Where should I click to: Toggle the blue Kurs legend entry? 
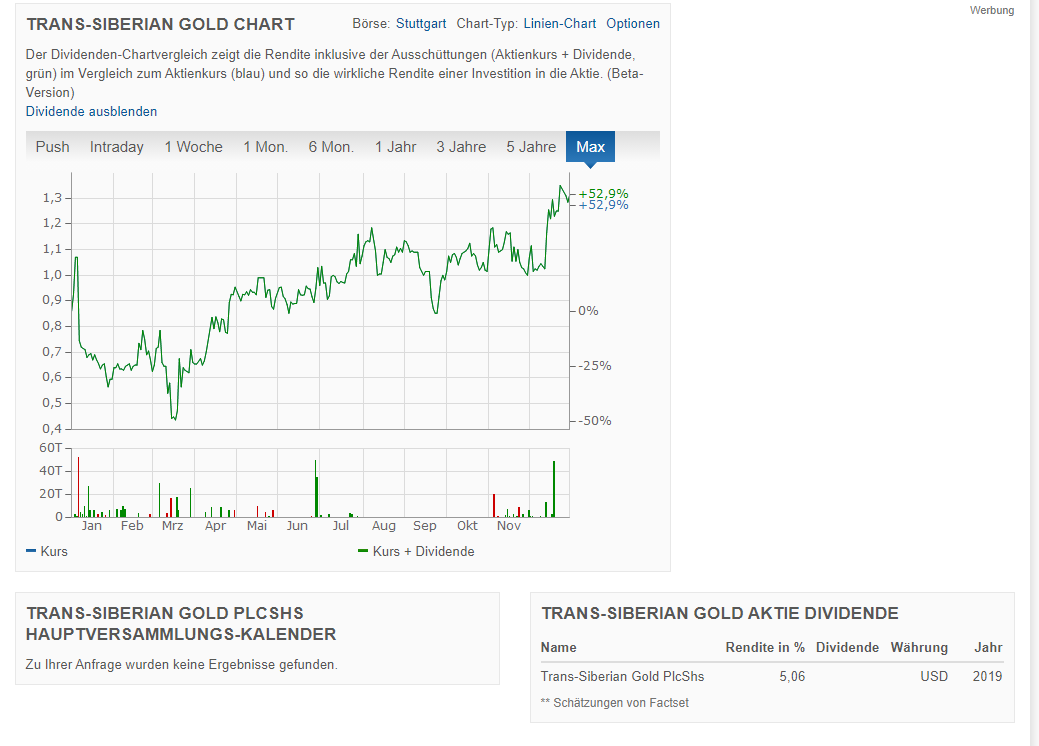pos(48,551)
